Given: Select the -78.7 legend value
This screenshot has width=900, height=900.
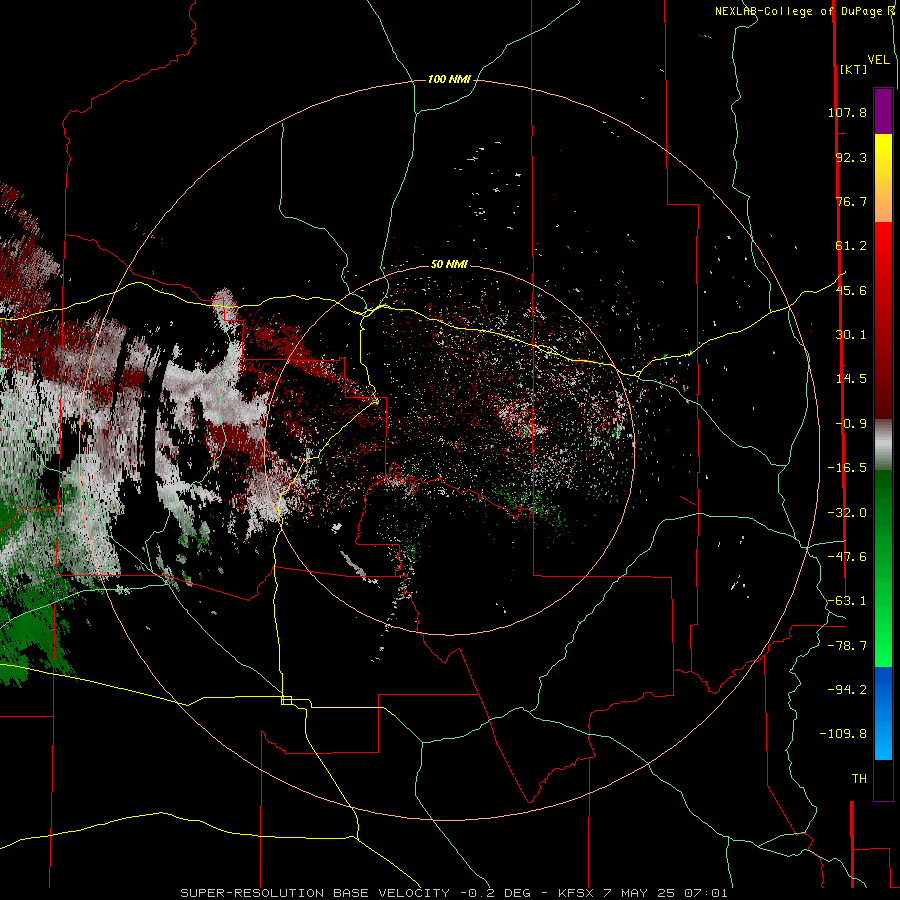Looking at the screenshot, I should (x=847, y=646).
